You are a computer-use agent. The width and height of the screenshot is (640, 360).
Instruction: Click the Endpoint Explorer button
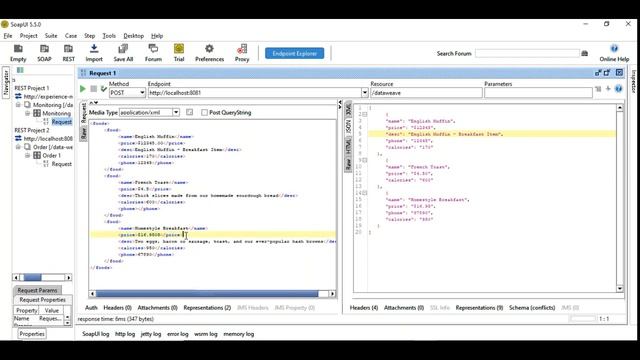295,53
